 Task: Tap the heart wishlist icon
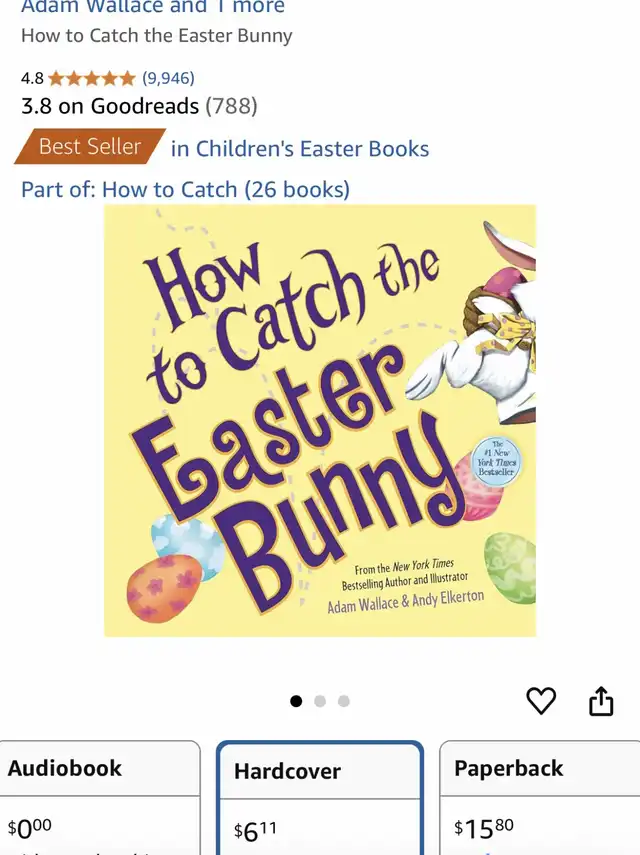pos(541,701)
